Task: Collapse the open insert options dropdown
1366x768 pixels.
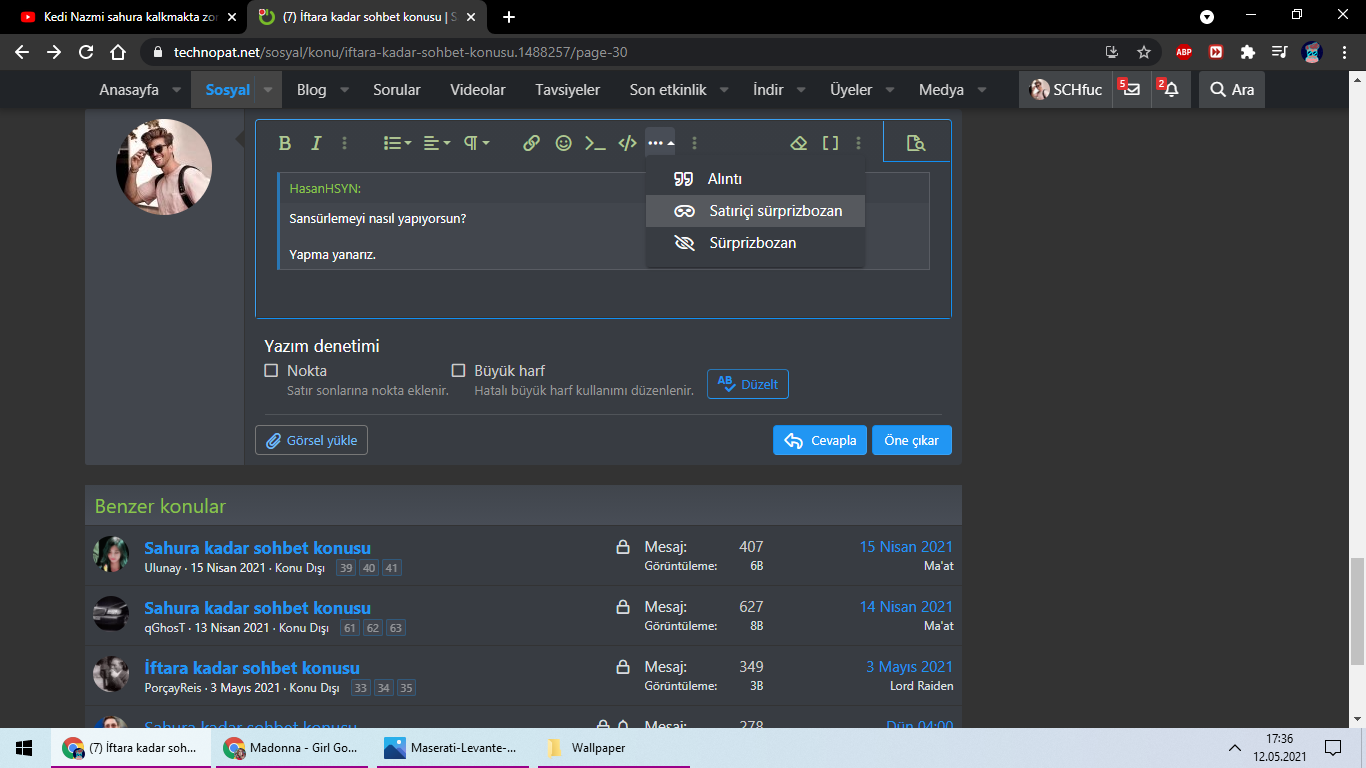Action: (660, 143)
